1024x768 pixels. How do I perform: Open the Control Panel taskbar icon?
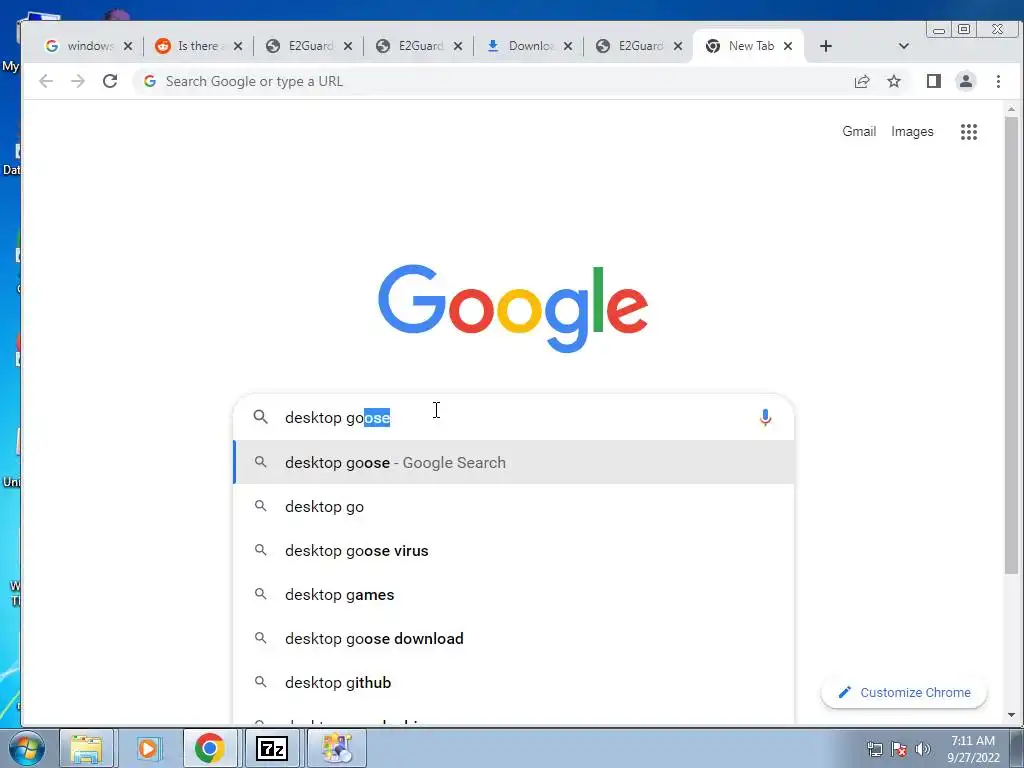coord(336,748)
